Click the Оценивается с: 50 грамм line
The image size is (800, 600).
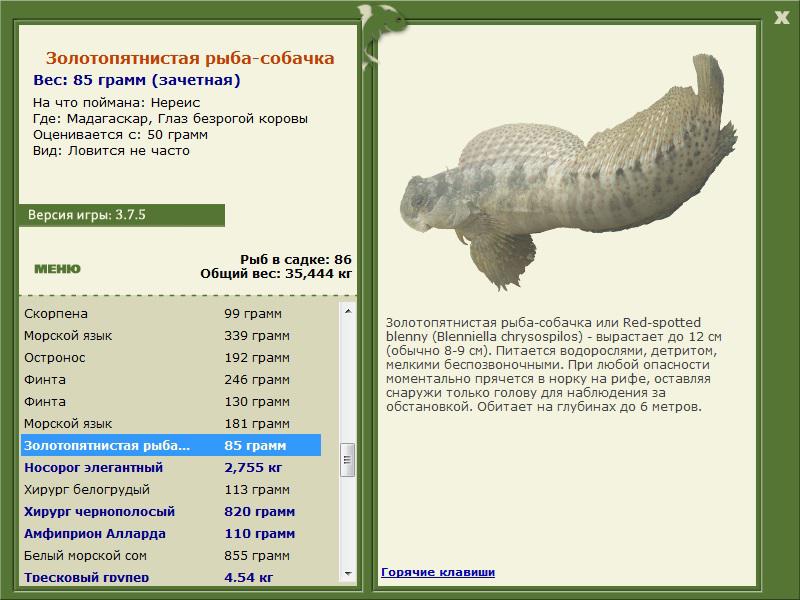120,135
